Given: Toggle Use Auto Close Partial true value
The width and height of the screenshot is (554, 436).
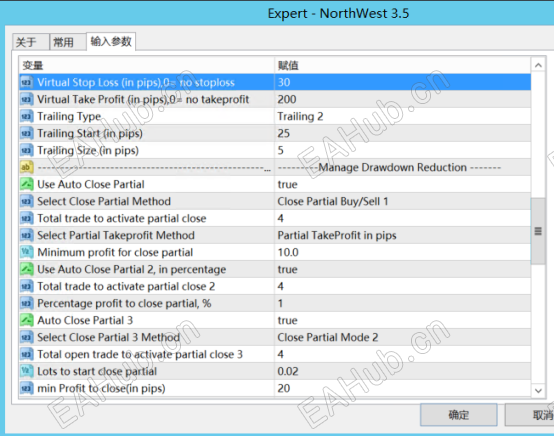Looking at the screenshot, I should [403, 184].
